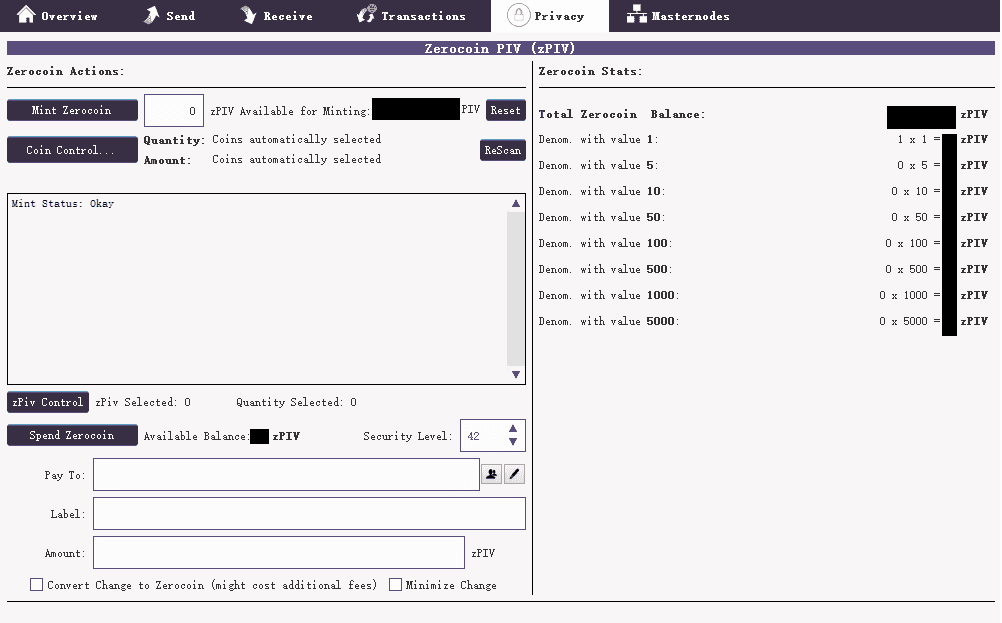The width and height of the screenshot is (1002, 623).
Task: Toggle the Minimize Change checkbox
Action: pyautogui.click(x=396, y=585)
